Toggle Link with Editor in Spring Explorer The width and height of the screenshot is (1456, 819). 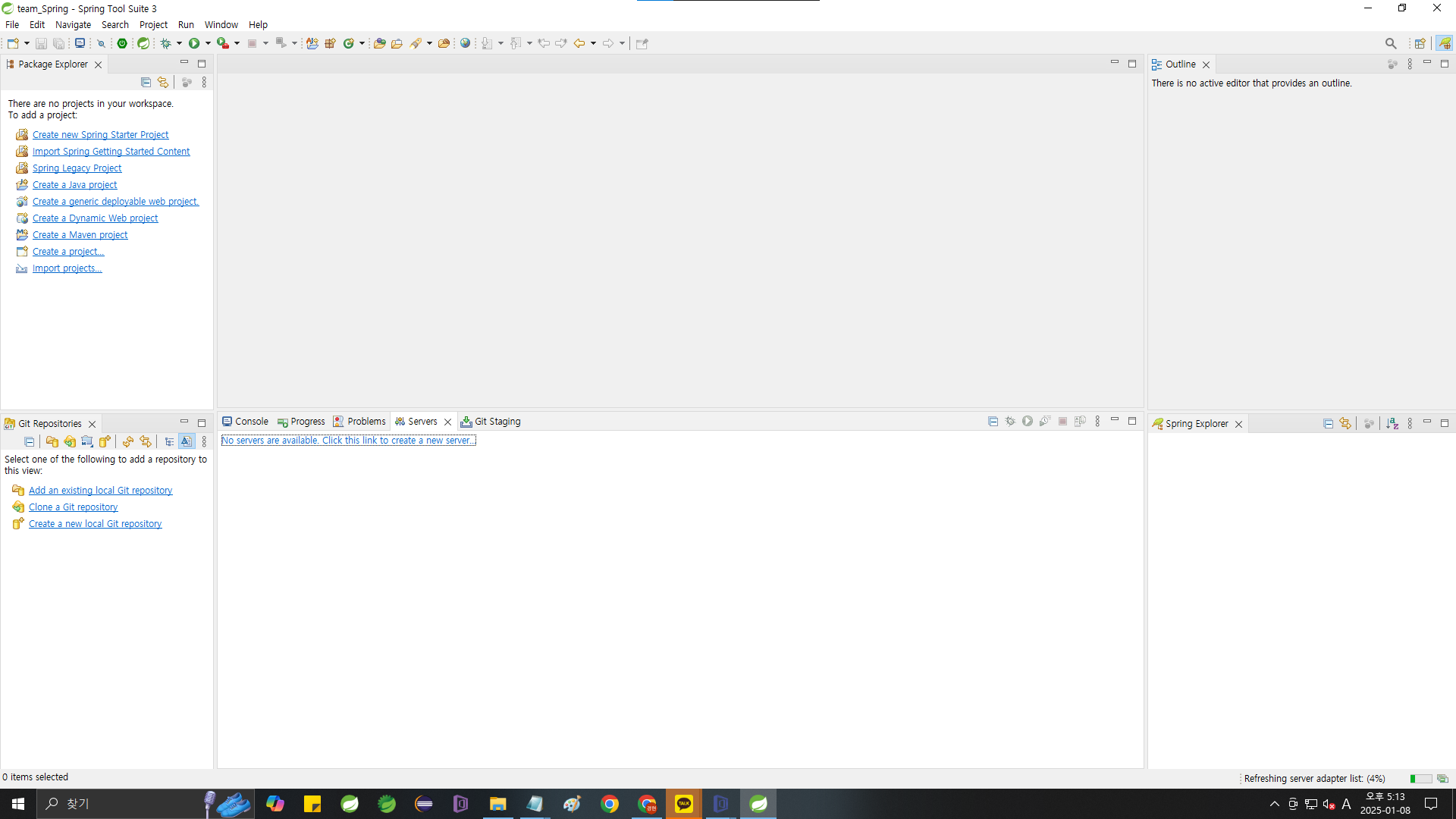pyautogui.click(x=1345, y=424)
